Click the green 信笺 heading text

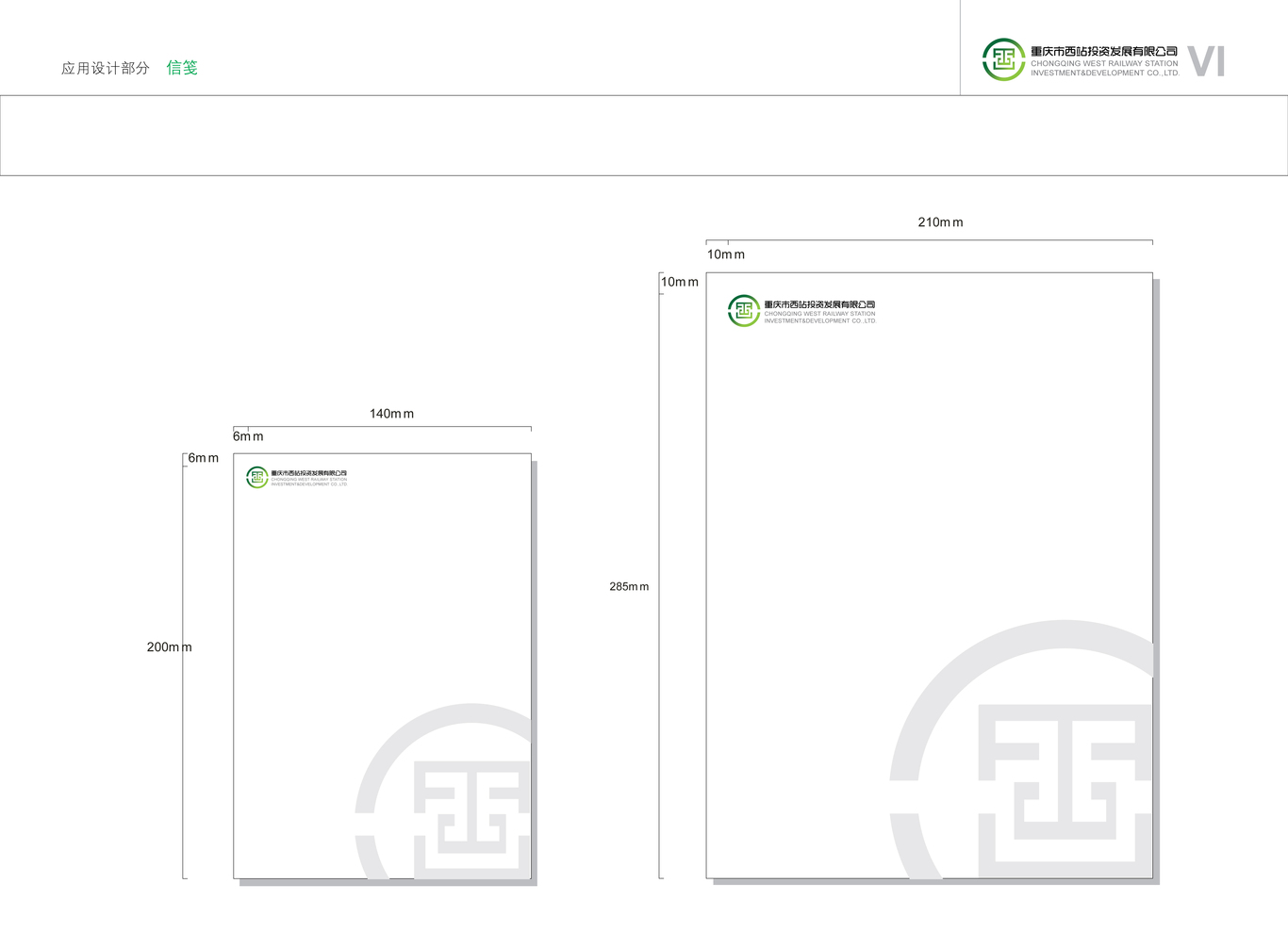[182, 68]
